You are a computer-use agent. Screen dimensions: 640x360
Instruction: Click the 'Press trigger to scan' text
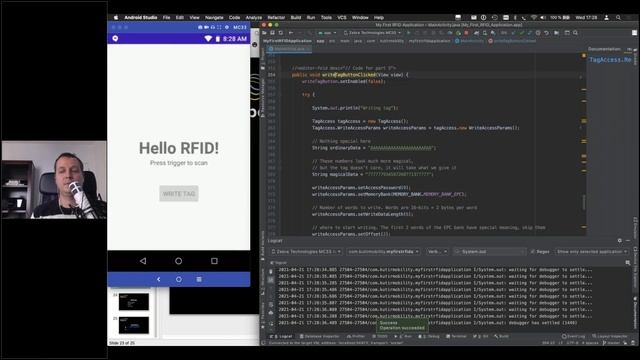179,163
